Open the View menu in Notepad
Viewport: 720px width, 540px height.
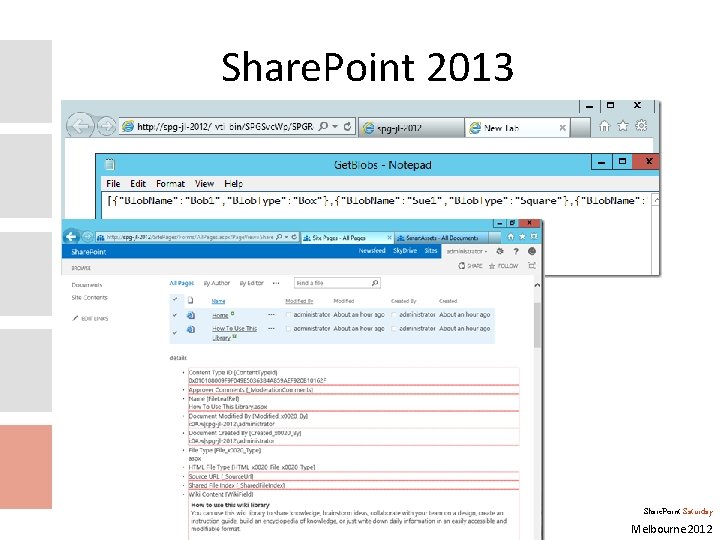[204, 184]
